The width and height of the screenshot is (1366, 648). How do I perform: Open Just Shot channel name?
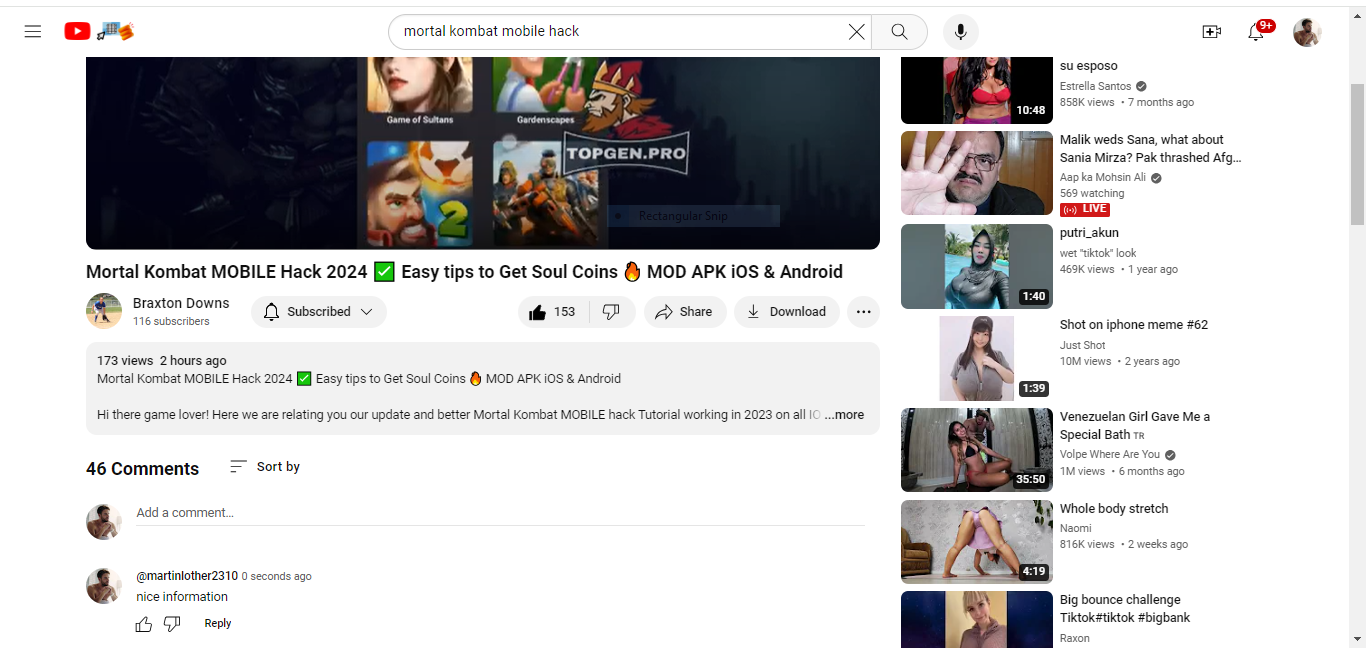point(1083,346)
